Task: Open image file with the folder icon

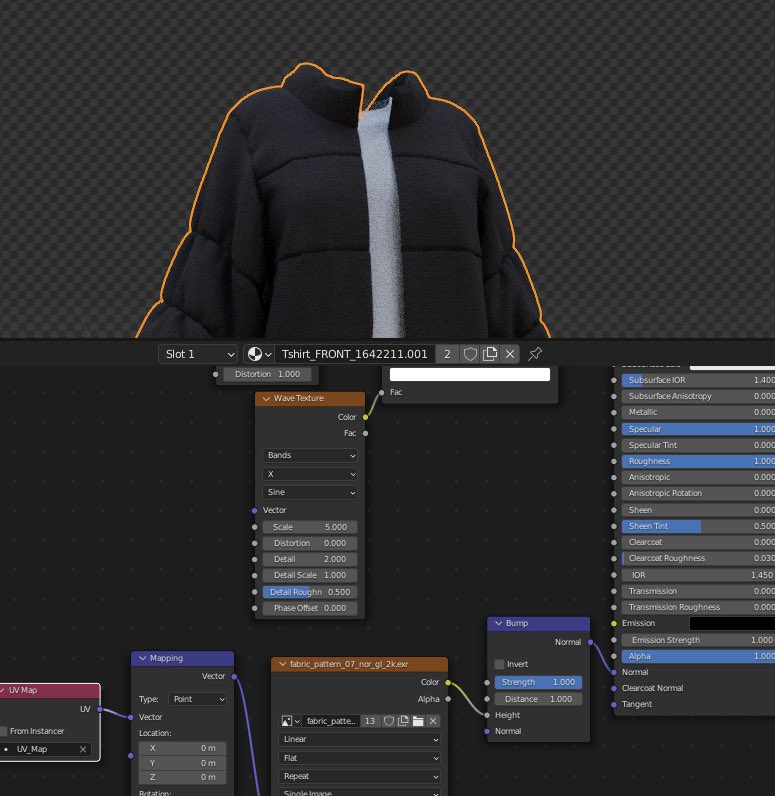Action: tap(418, 721)
